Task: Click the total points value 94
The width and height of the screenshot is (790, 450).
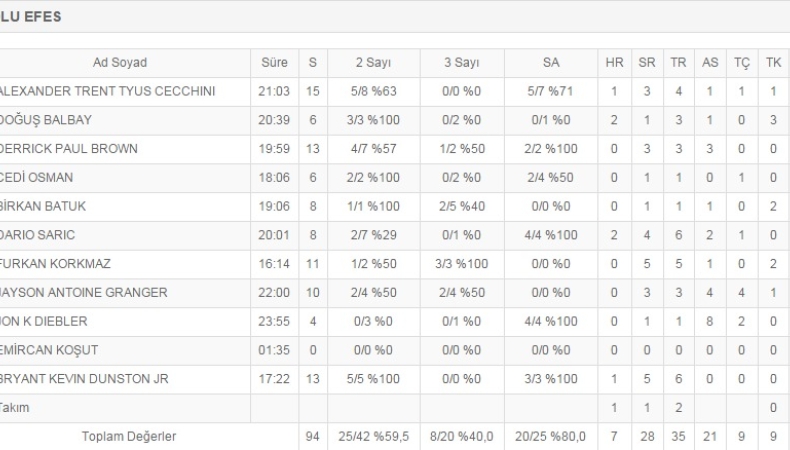Action: pyautogui.click(x=313, y=437)
